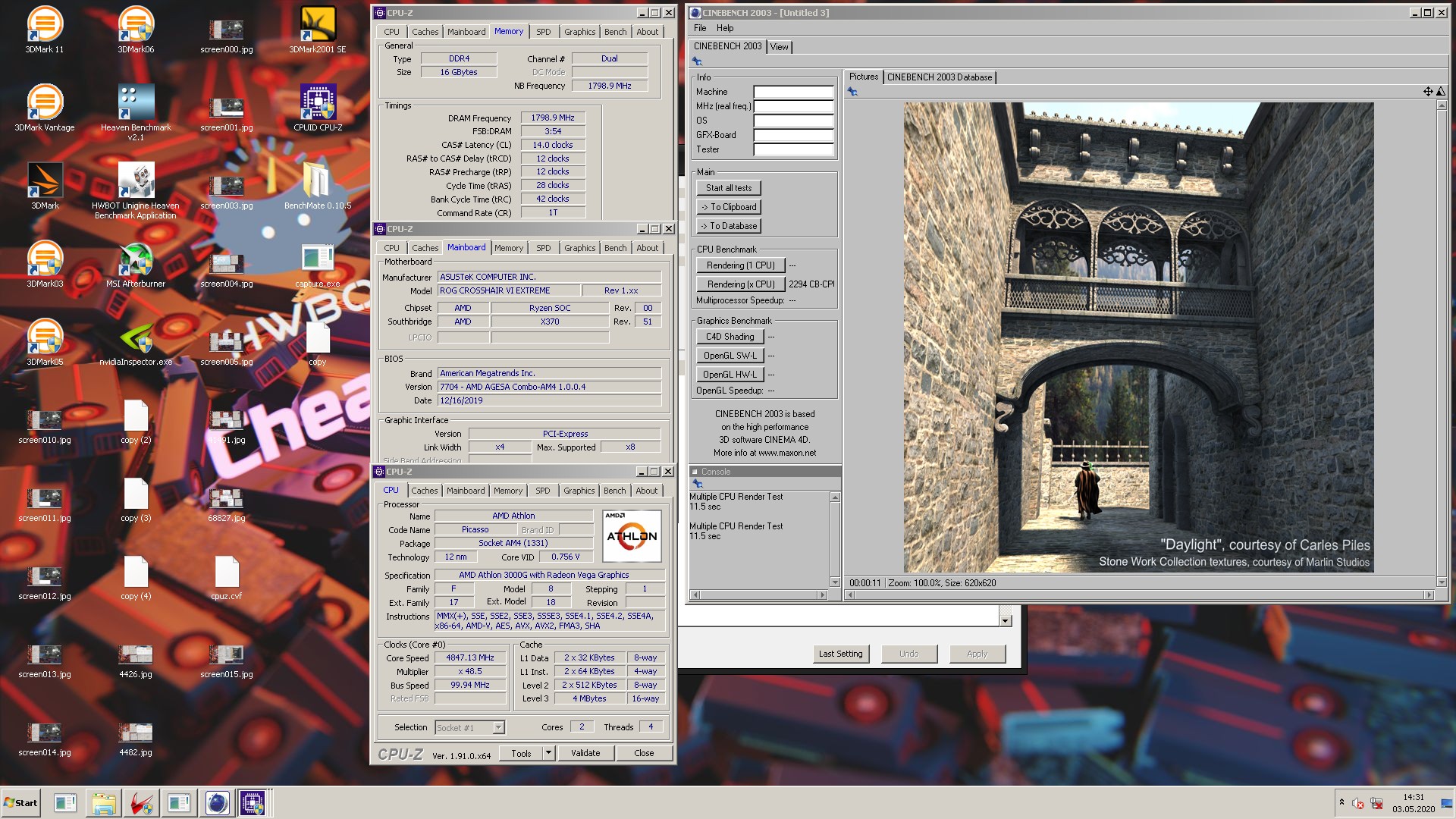Click the pin icon below the CINEBENCH 2003 tab
The image size is (1456, 819).
tap(697, 61)
